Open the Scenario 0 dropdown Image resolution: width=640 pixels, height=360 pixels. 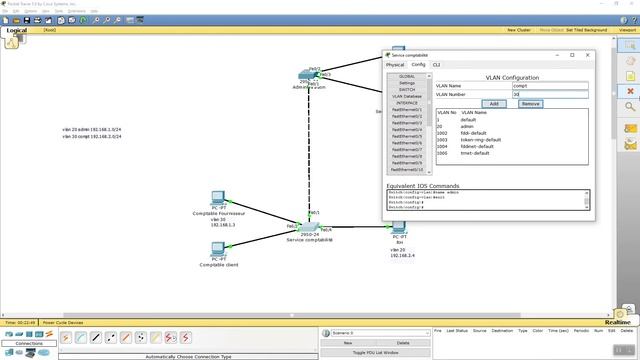(x=380, y=333)
